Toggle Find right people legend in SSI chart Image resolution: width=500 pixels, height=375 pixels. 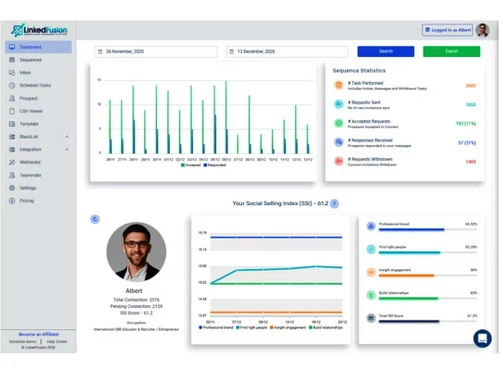(252, 328)
